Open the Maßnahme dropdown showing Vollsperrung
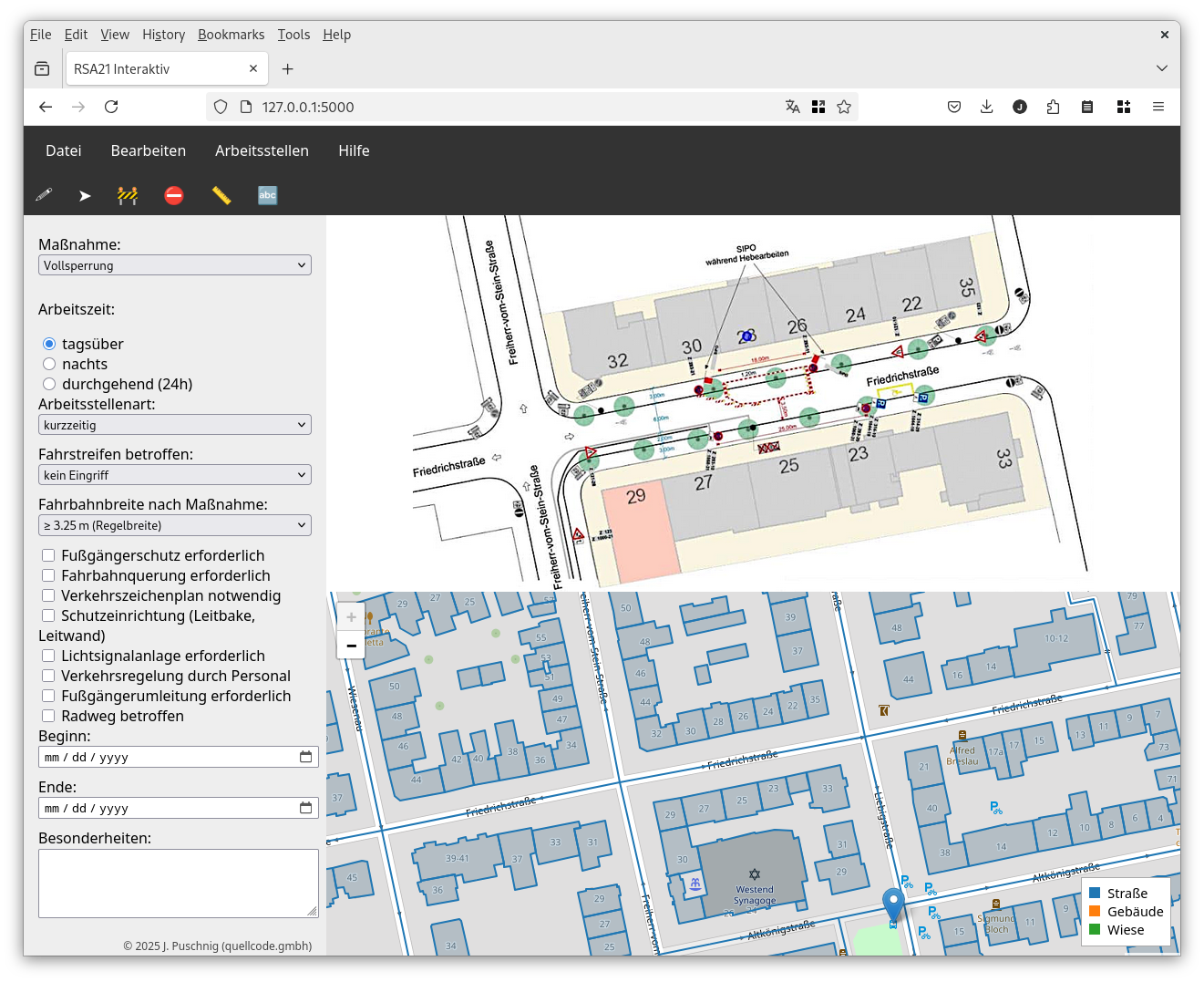 click(175, 265)
